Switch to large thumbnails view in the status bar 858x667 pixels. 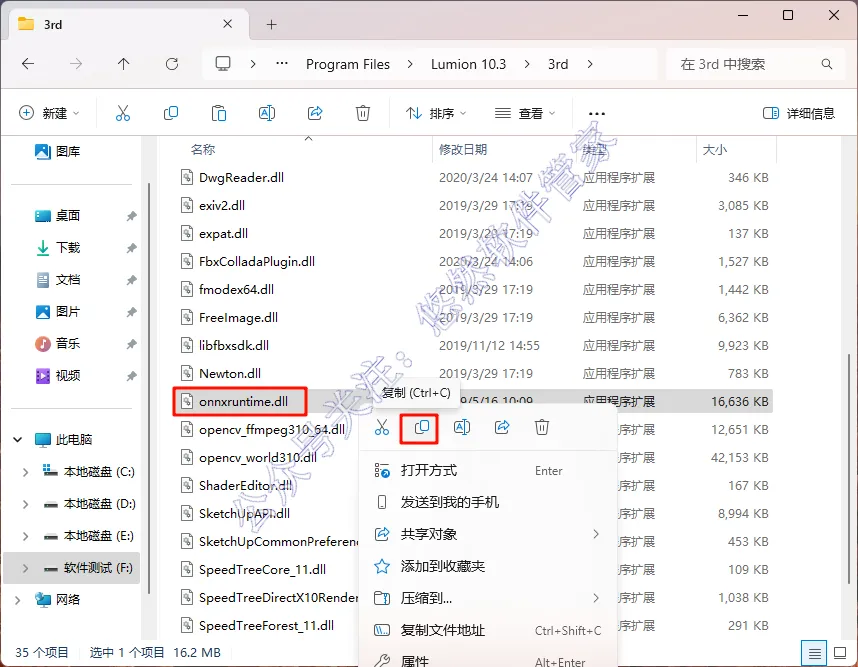point(840,653)
